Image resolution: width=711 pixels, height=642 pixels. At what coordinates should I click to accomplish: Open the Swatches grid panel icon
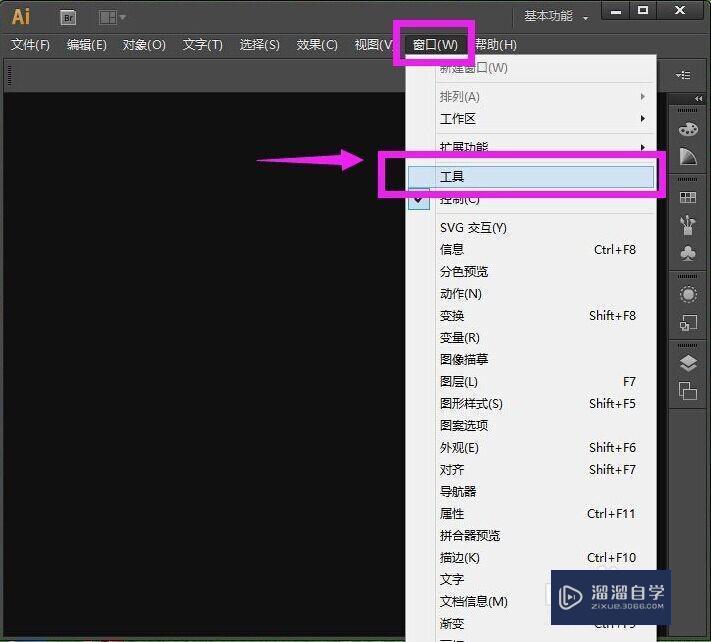point(688,197)
